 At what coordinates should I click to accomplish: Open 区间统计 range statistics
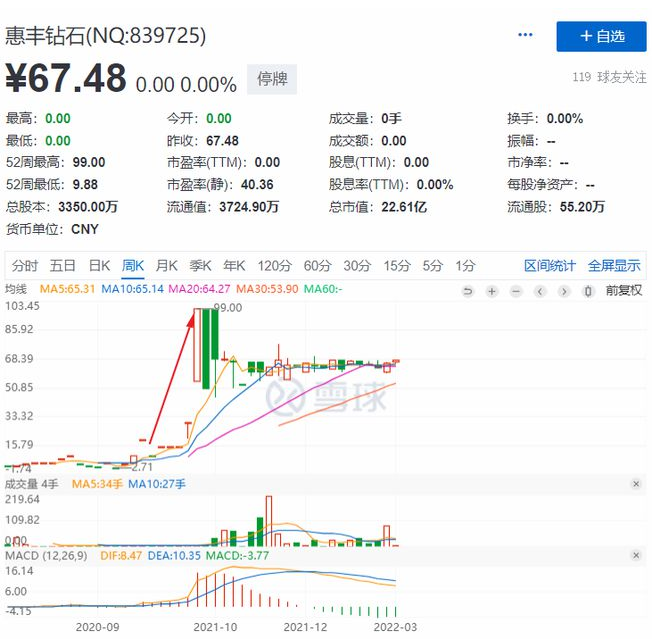550,266
